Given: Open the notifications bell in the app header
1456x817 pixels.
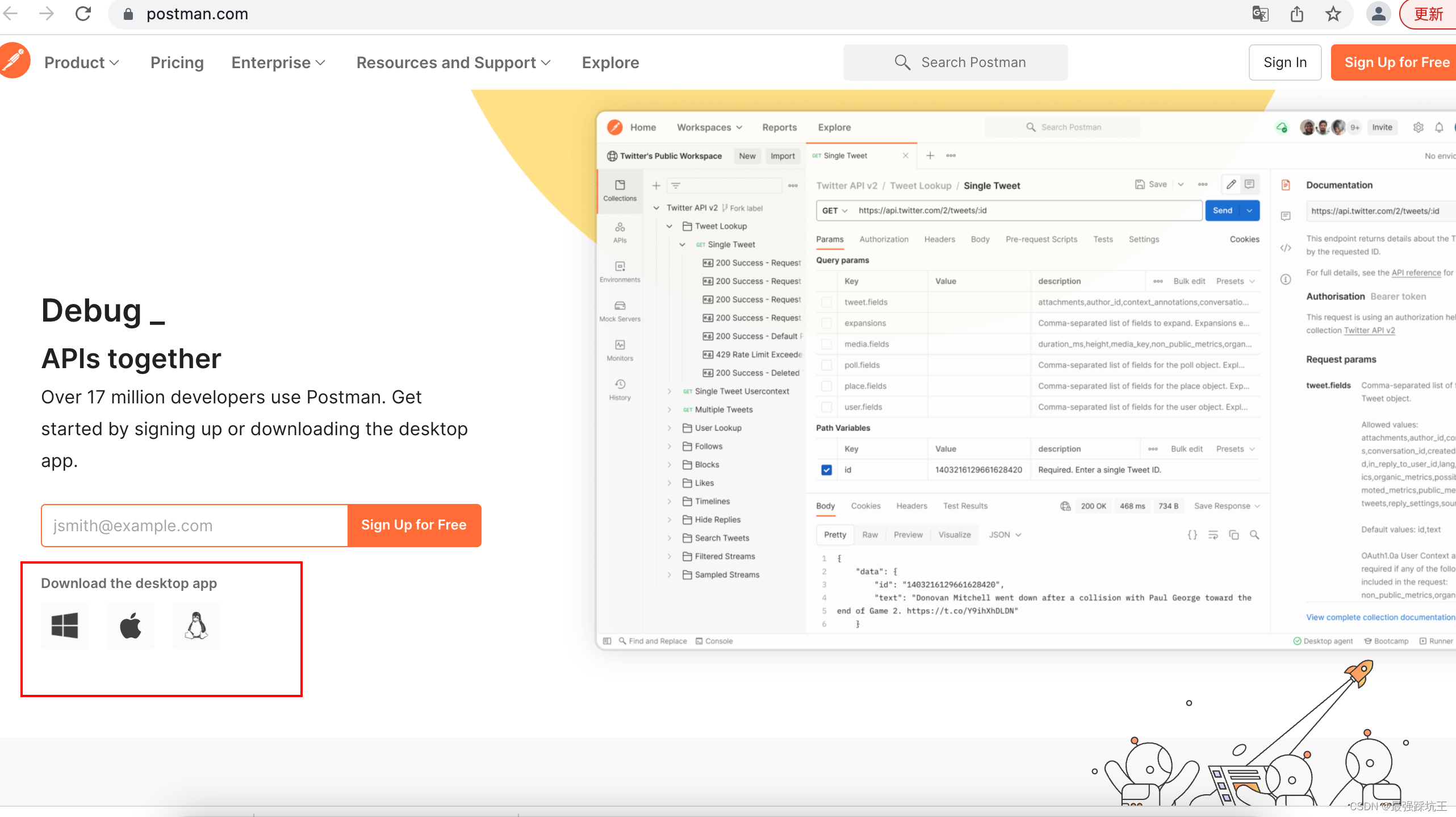Looking at the screenshot, I should (1439, 127).
